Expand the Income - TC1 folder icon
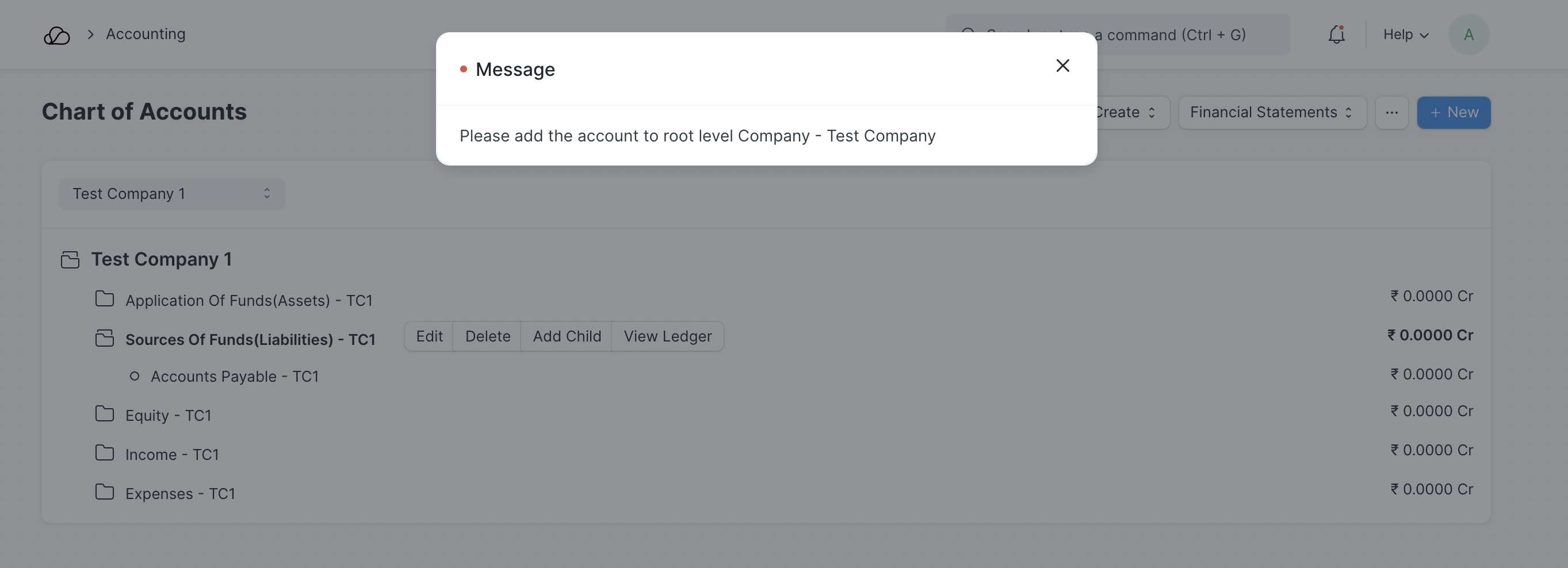1568x568 pixels. 105,454
